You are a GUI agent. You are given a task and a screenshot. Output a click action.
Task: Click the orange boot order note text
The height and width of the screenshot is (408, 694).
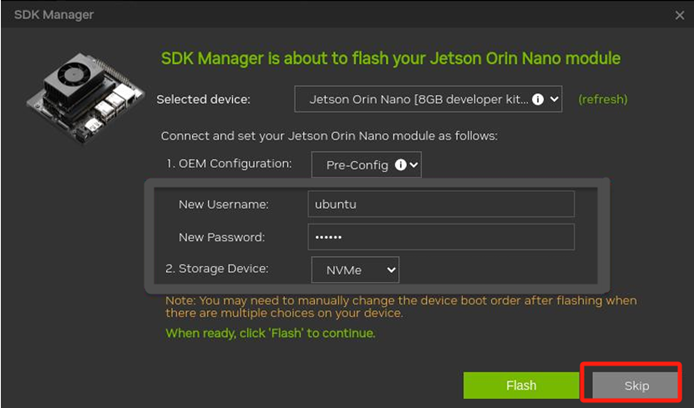(401, 307)
